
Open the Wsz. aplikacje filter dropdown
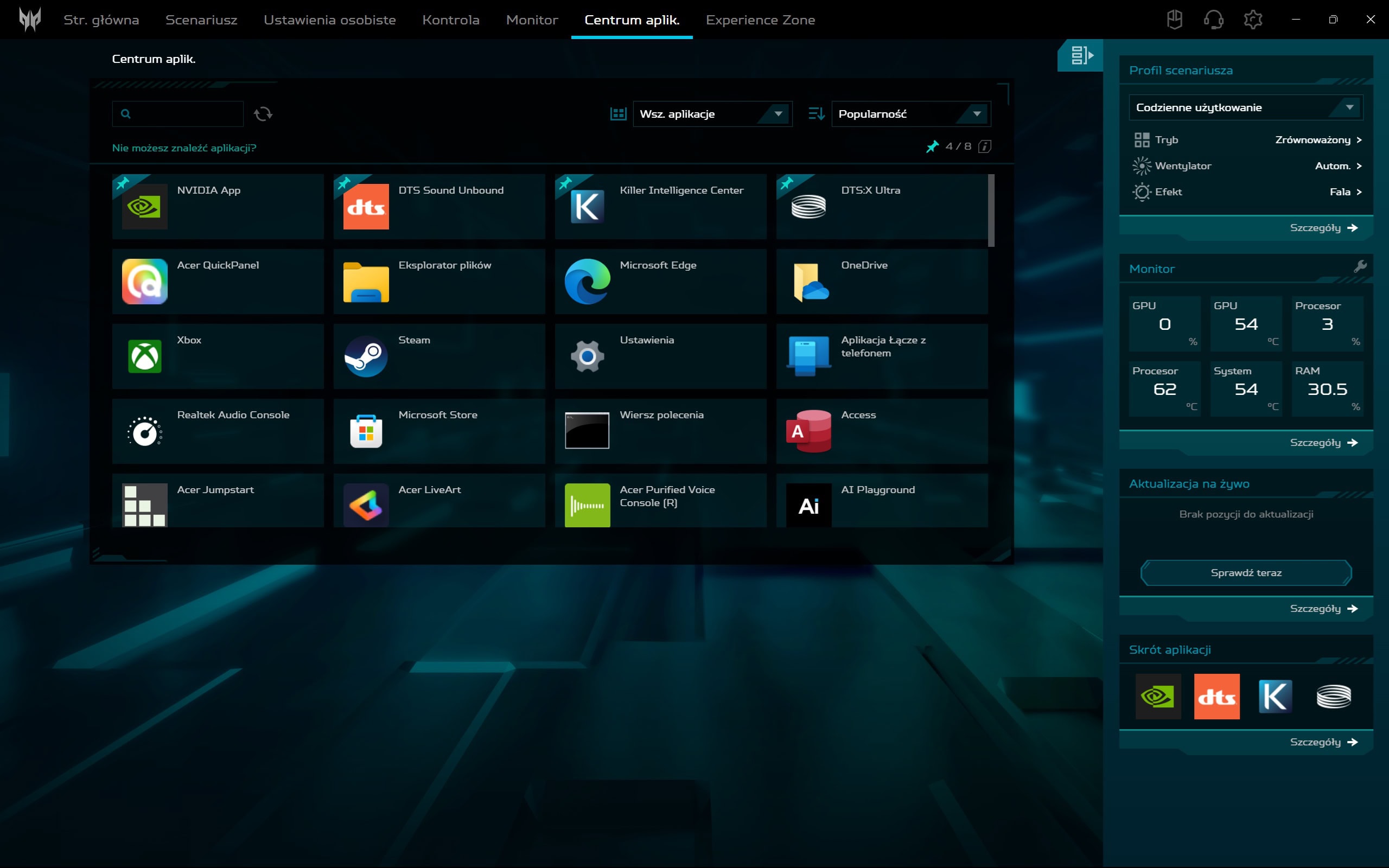712,114
